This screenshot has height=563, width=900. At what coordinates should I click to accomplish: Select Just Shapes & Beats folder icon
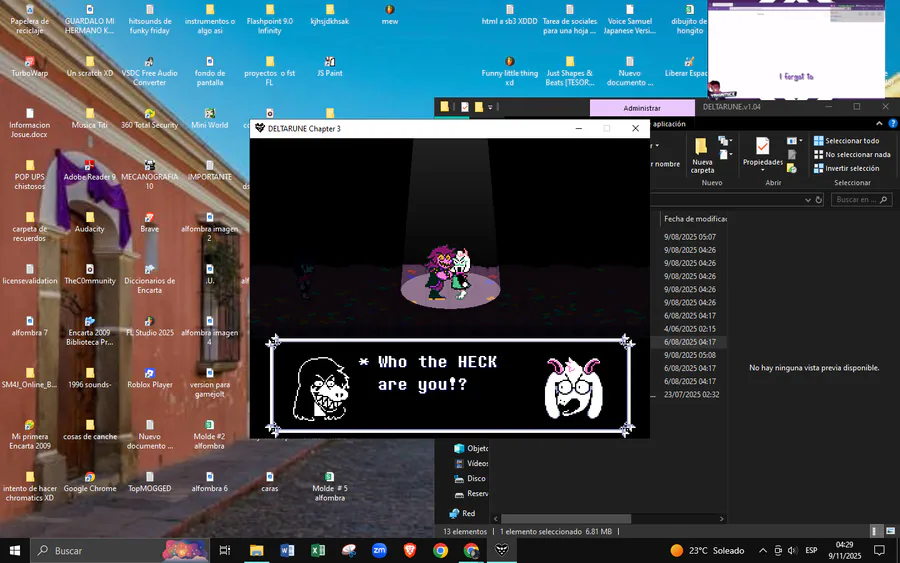[x=570, y=71]
